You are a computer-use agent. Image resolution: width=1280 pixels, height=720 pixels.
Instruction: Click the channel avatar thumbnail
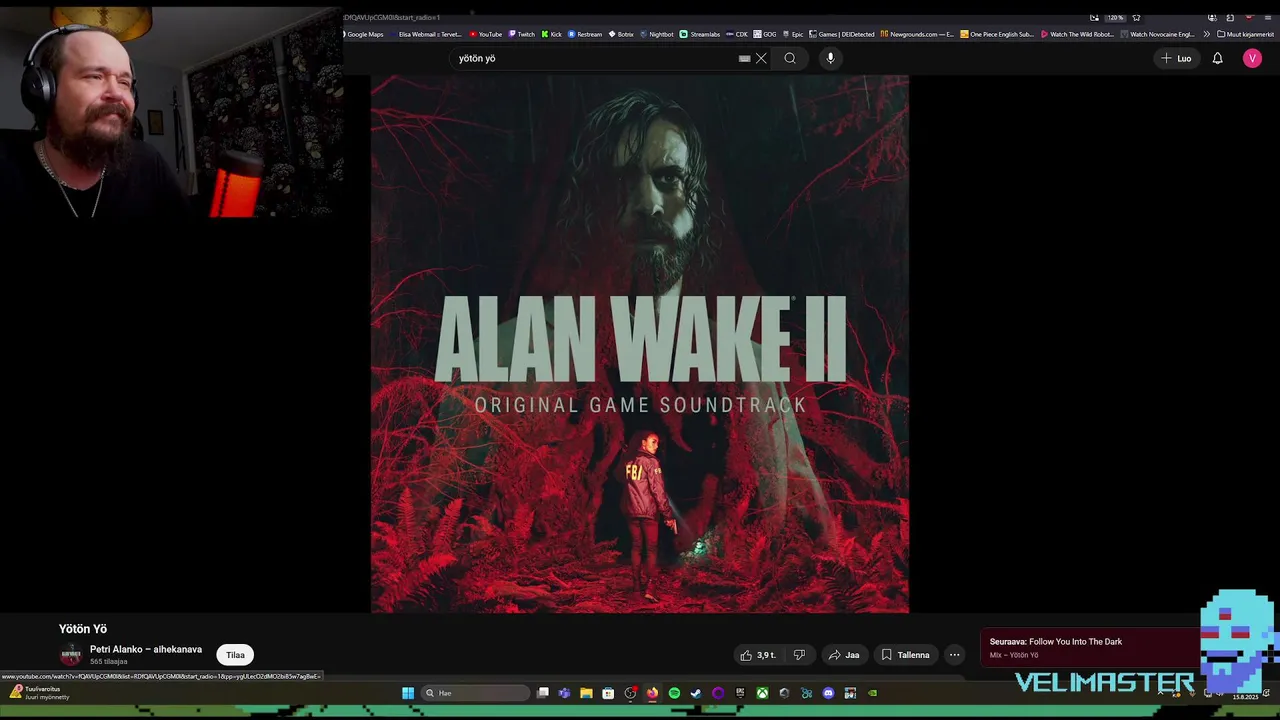(70, 655)
